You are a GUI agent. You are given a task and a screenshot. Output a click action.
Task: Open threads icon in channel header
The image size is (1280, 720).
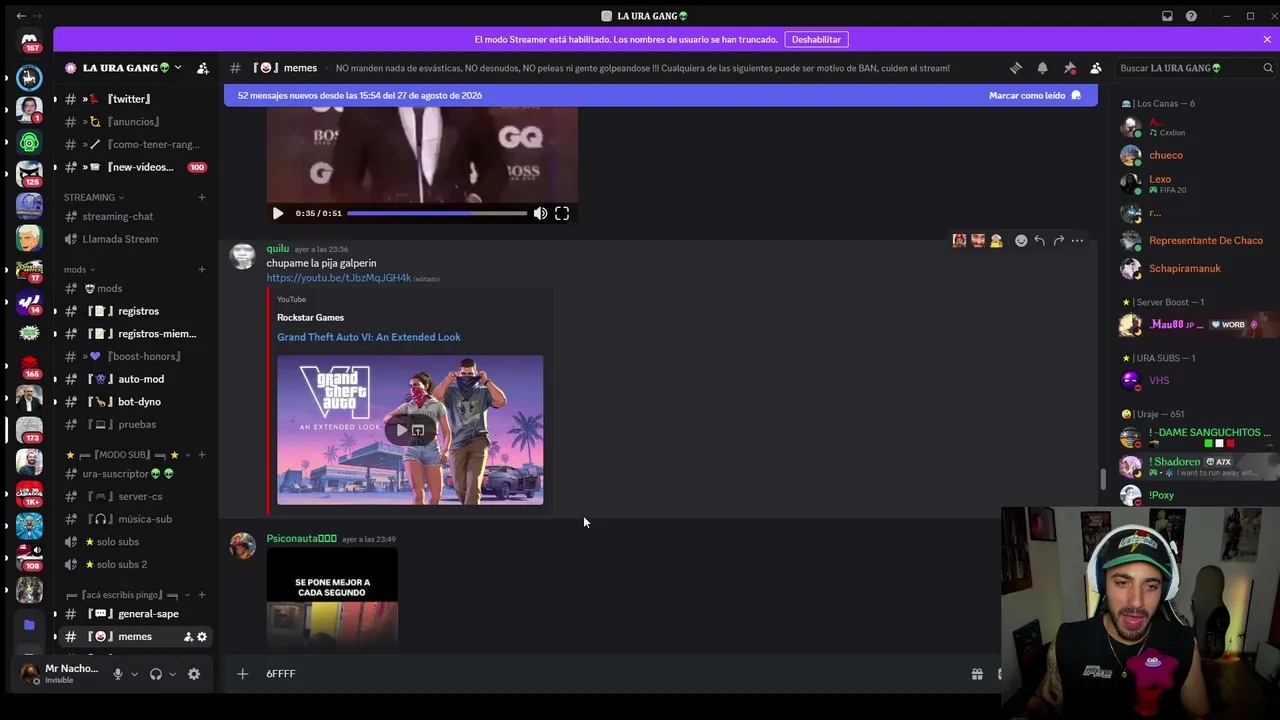pos(1016,68)
